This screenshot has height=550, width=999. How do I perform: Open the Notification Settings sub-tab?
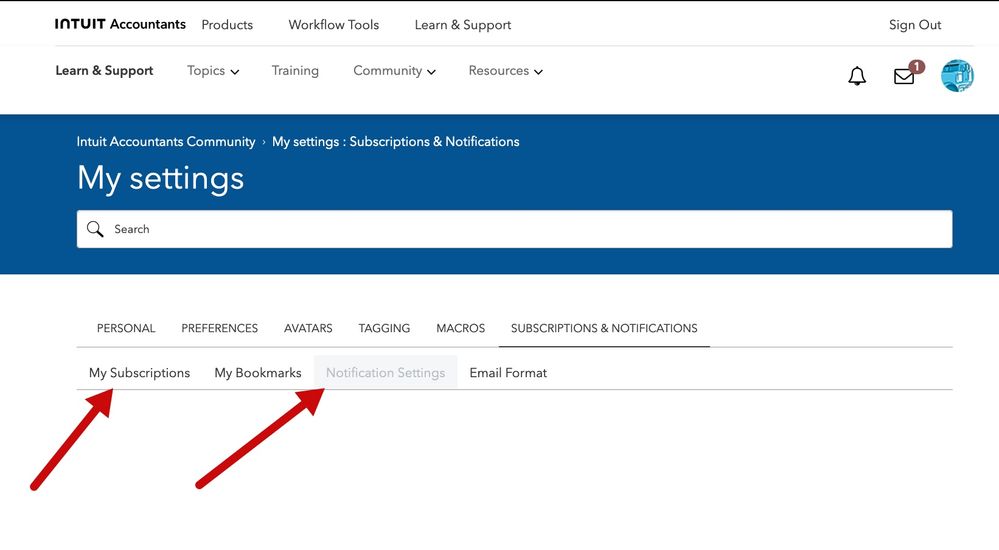(385, 373)
